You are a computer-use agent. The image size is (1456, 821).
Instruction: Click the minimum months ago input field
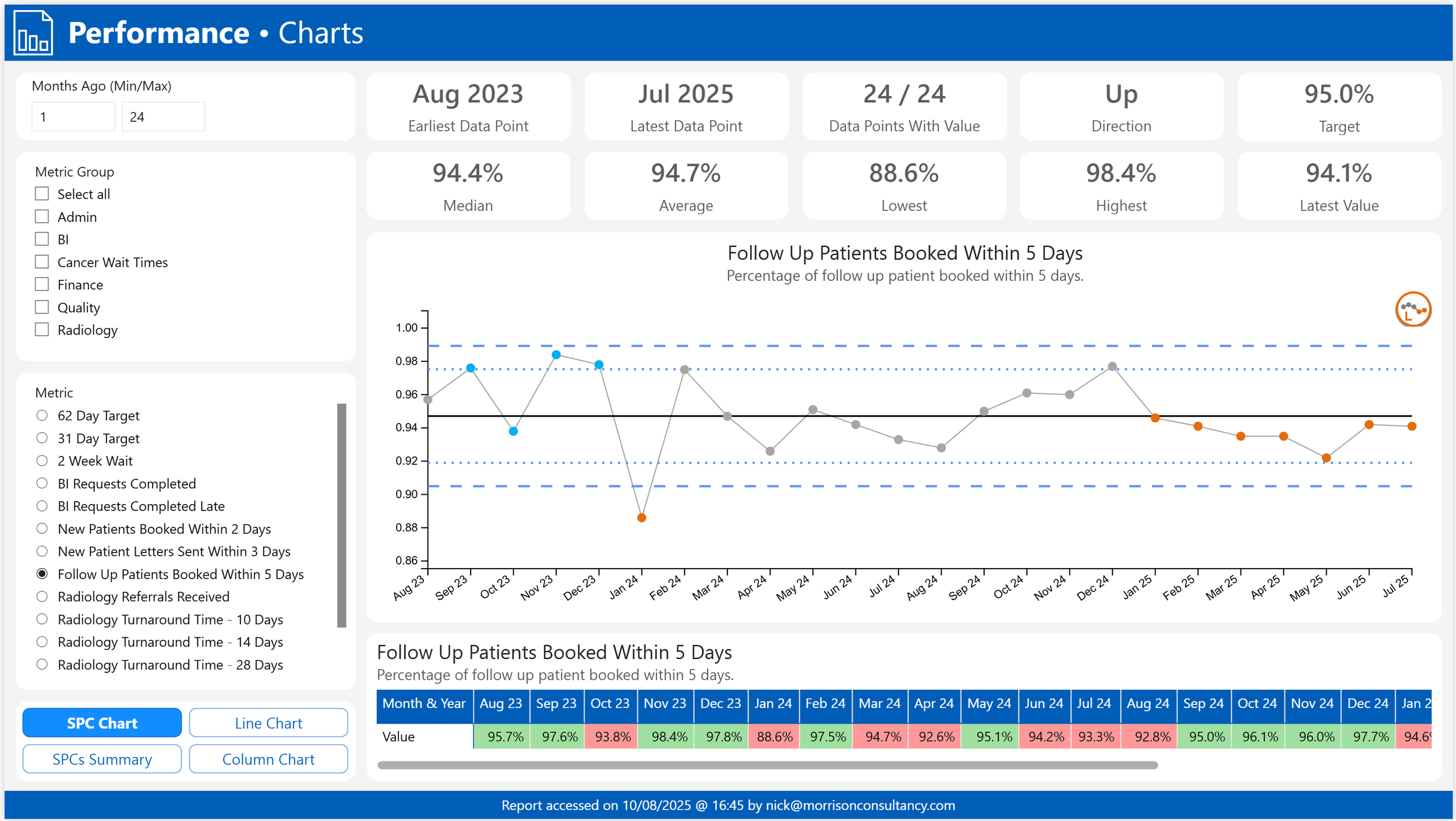(73, 117)
